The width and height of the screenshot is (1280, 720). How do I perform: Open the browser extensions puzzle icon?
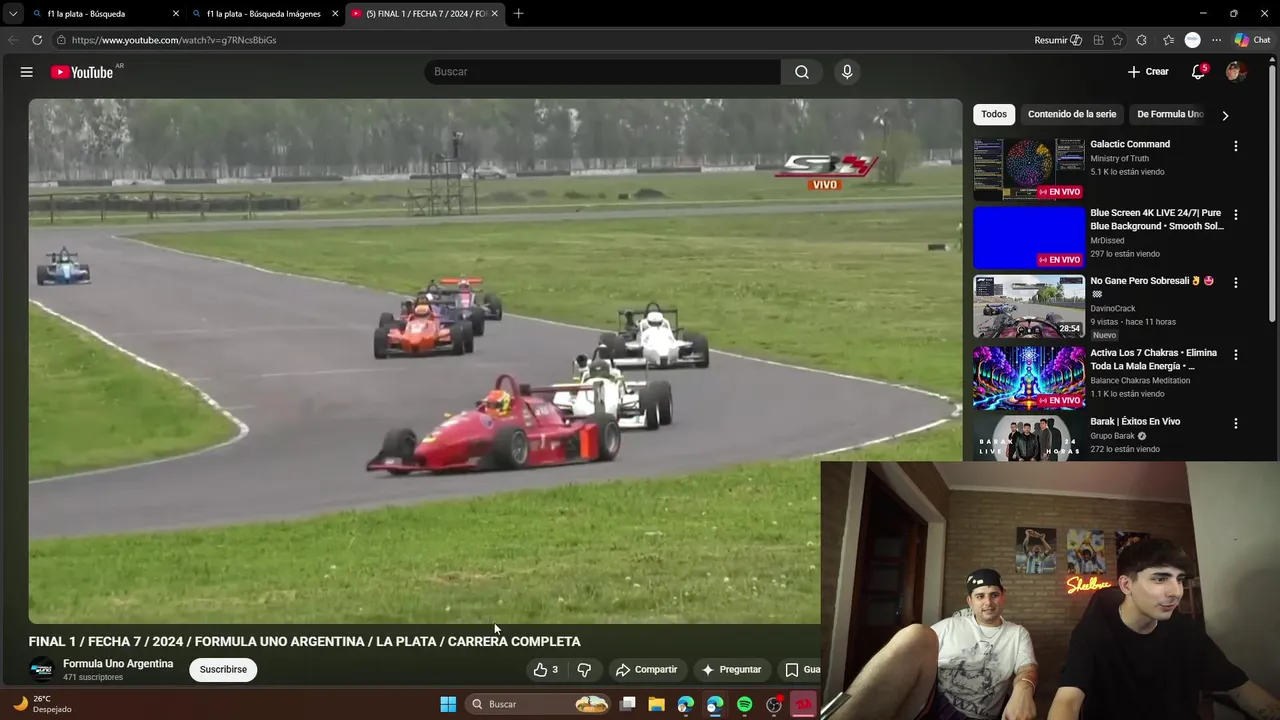(x=1142, y=40)
